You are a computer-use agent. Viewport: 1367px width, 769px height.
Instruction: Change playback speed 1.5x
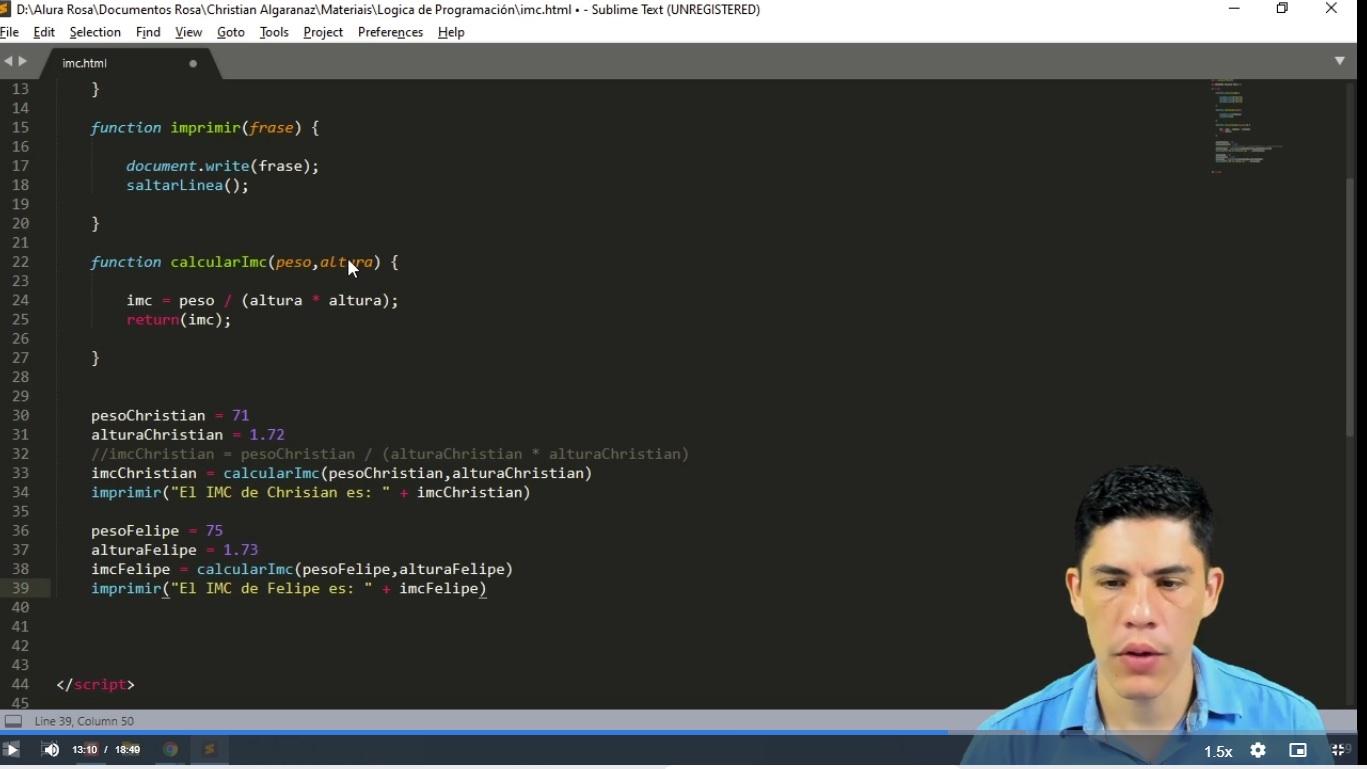click(1218, 751)
